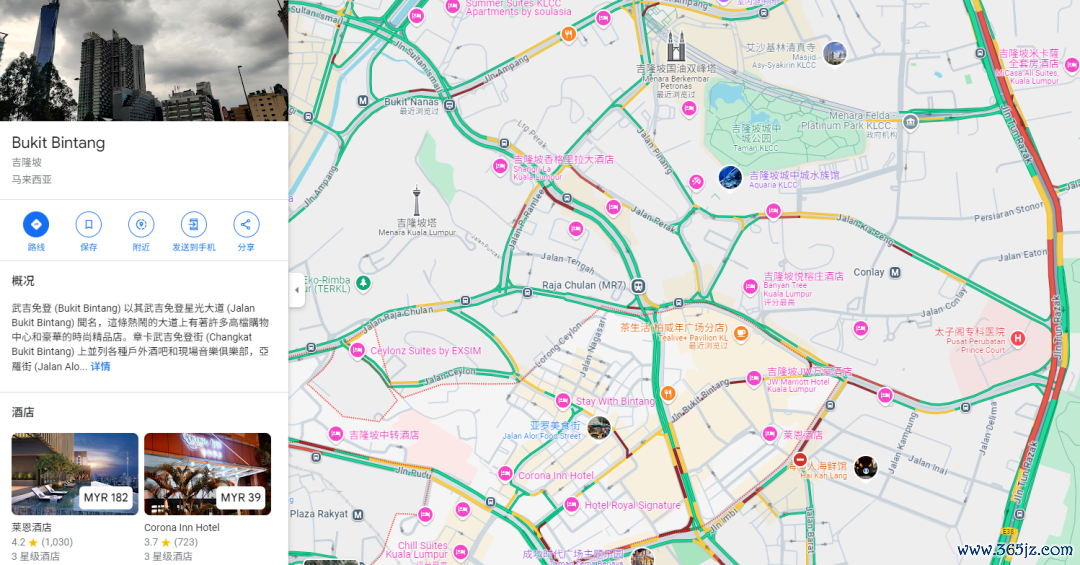Click the Petronas Twin Towers landmark icon
The image size is (1080, 565).
coord(676,47)
